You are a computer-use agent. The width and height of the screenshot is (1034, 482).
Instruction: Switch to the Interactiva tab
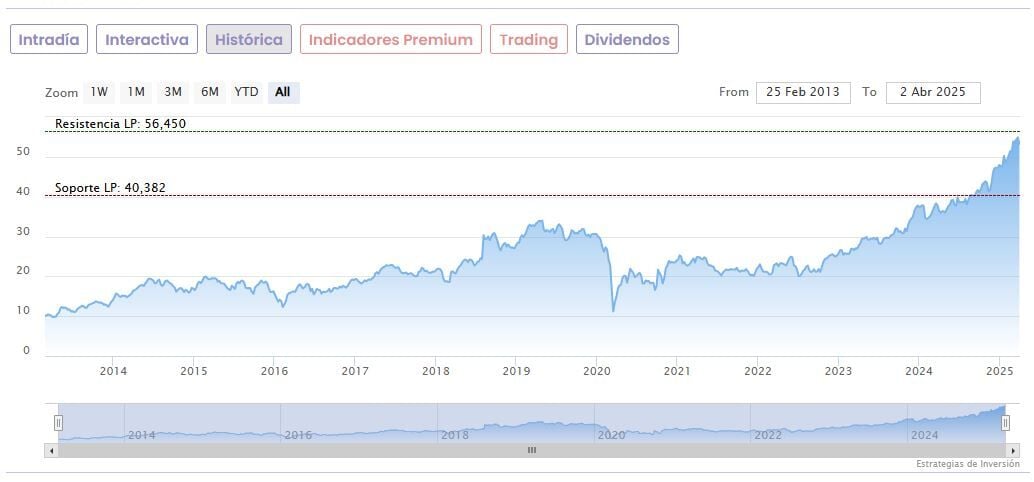[x=147, y=40]
